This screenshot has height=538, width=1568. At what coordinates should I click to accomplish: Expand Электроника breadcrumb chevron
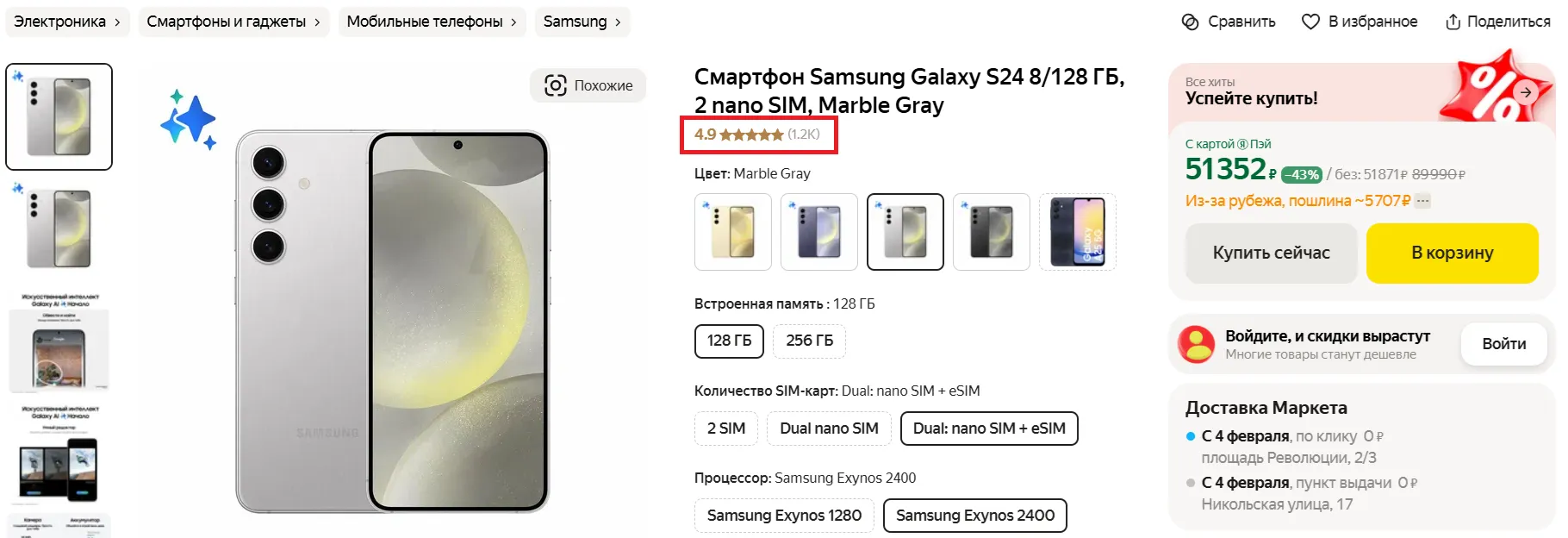pyautogui.click(x=118, y=22)
